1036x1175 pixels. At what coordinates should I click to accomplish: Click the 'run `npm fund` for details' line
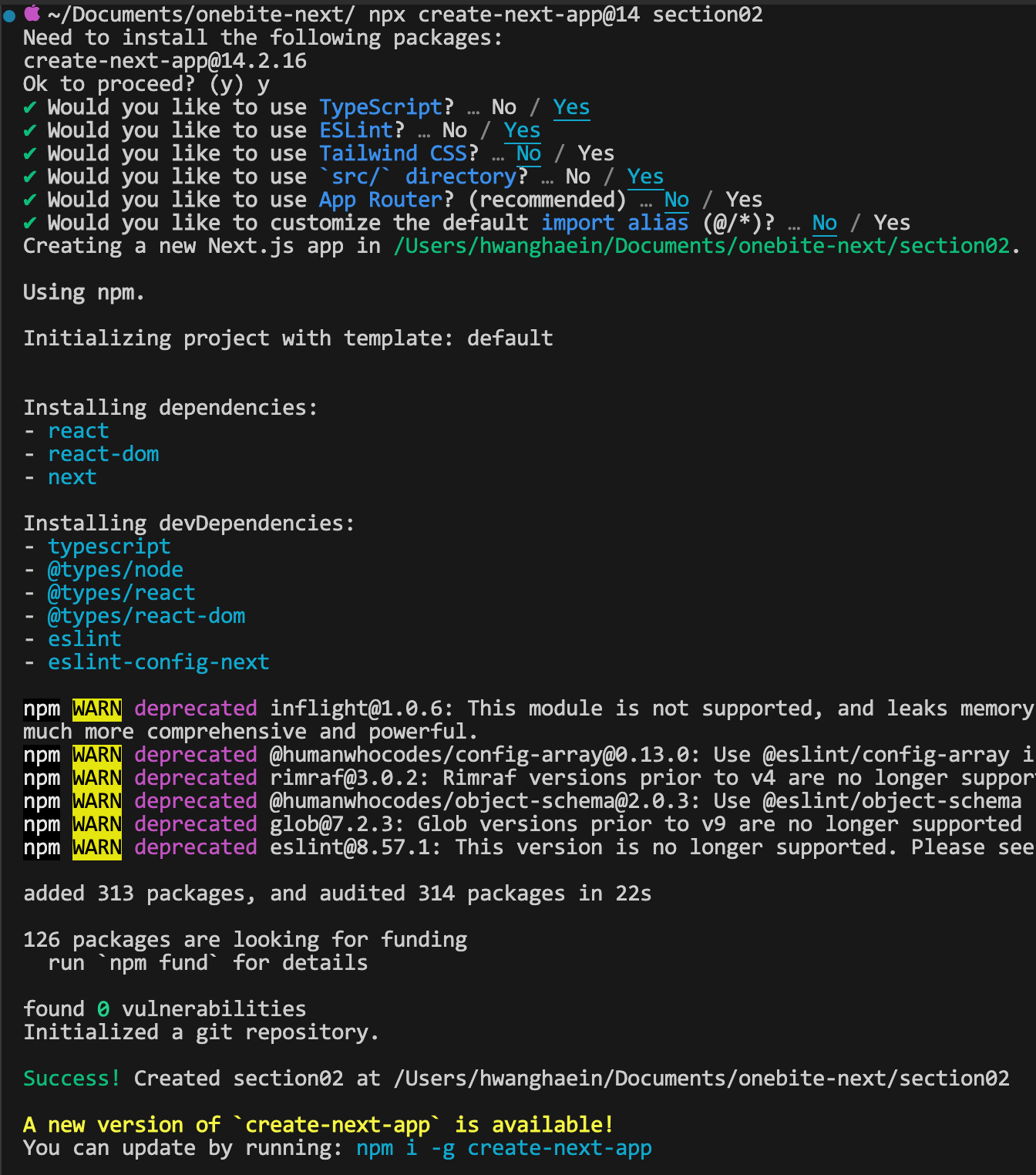coord(208,963)
